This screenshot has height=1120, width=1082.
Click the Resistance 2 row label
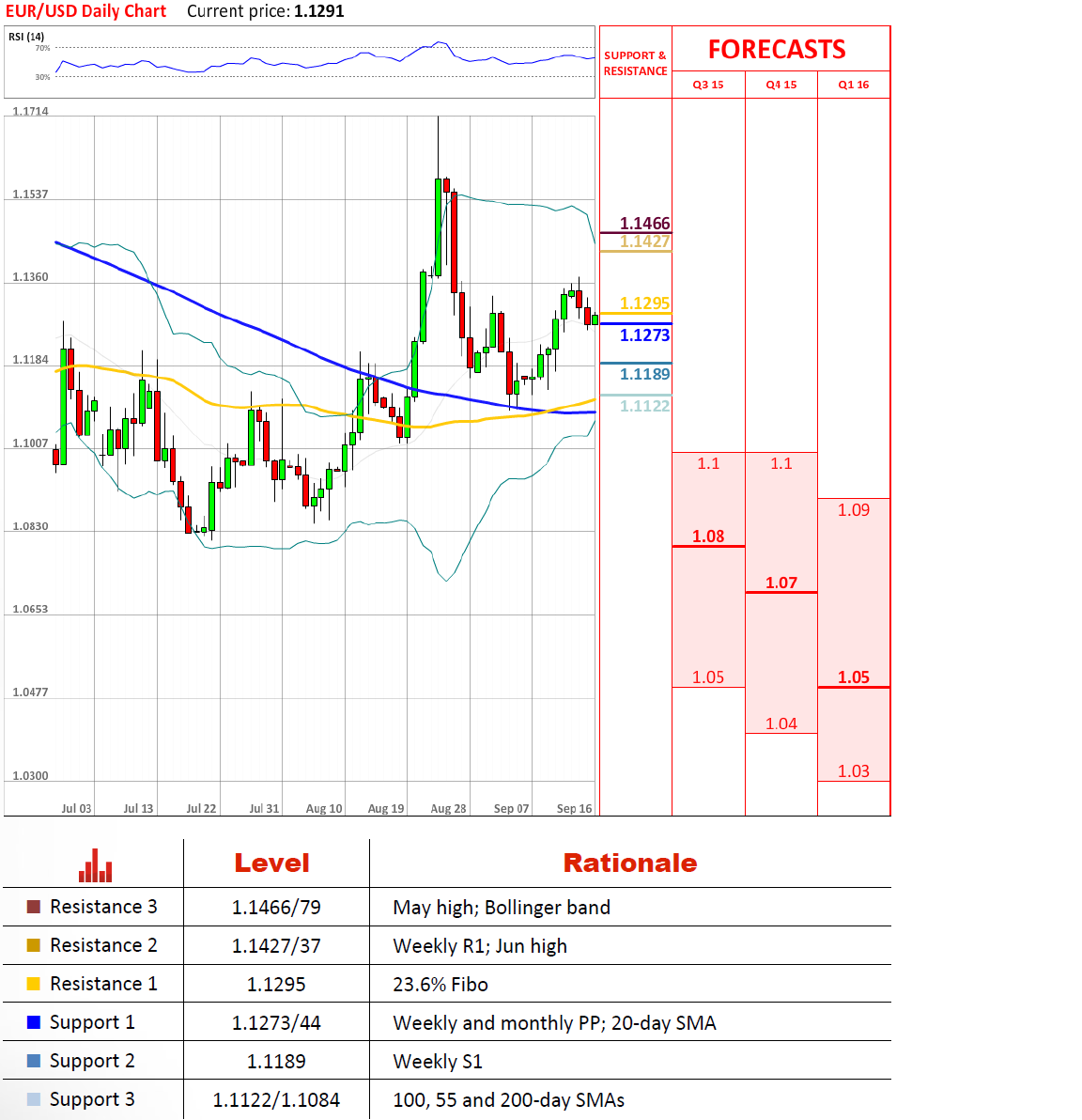pos(103,945)
